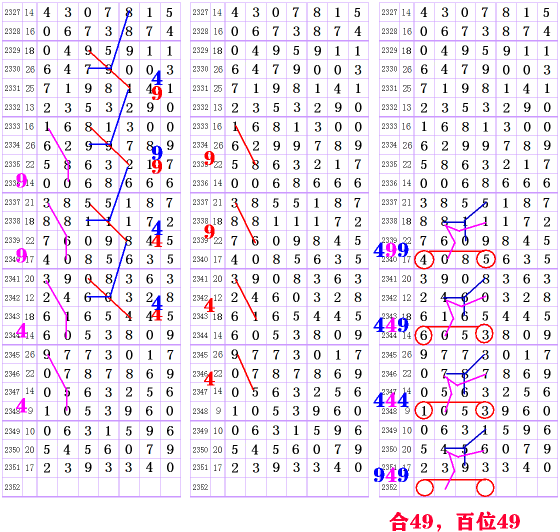
Task: Click sum value 26 in row 2330, left table
Action: [30, 69]
